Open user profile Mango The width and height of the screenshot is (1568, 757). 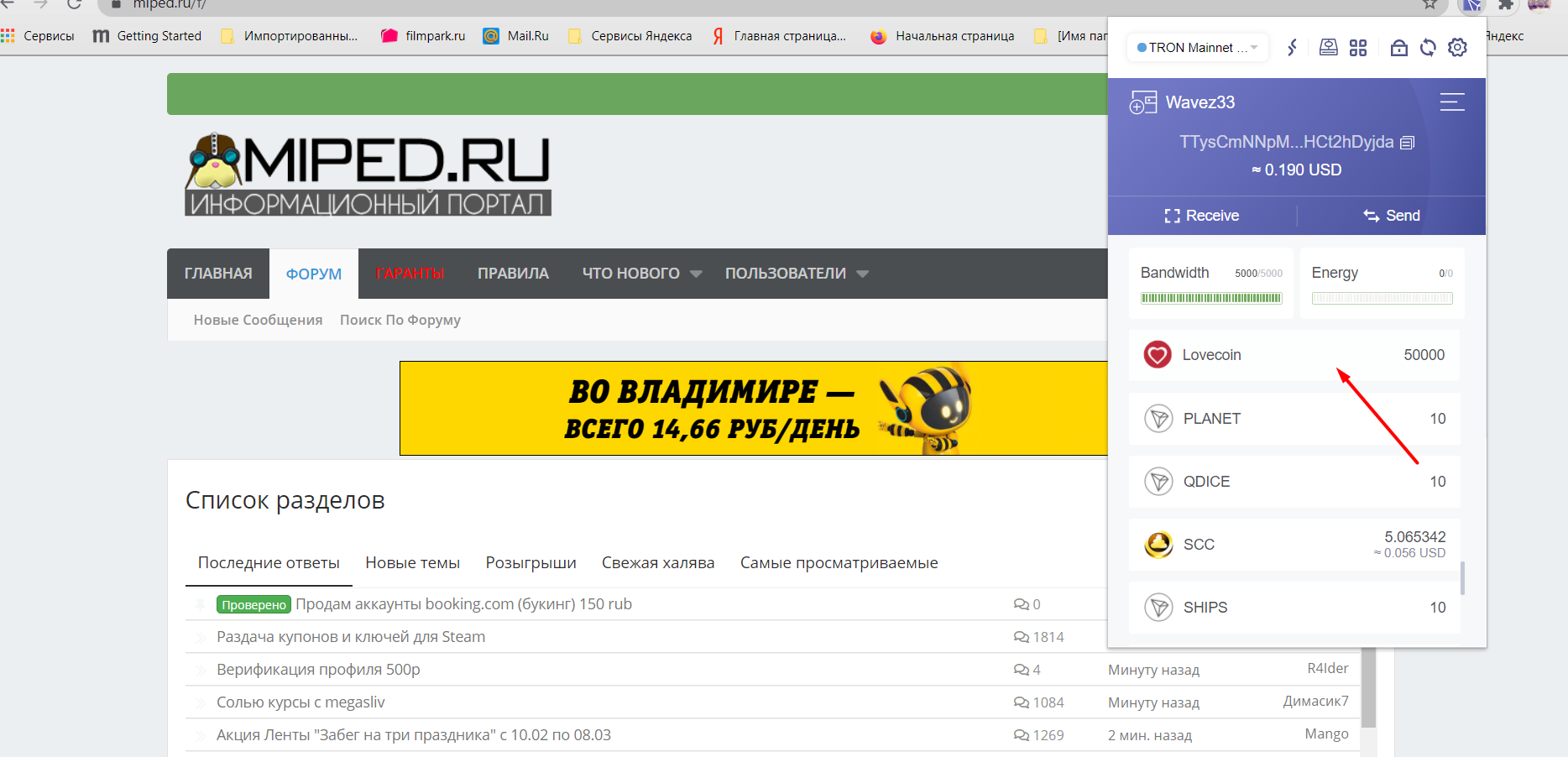coord(1327,734)
